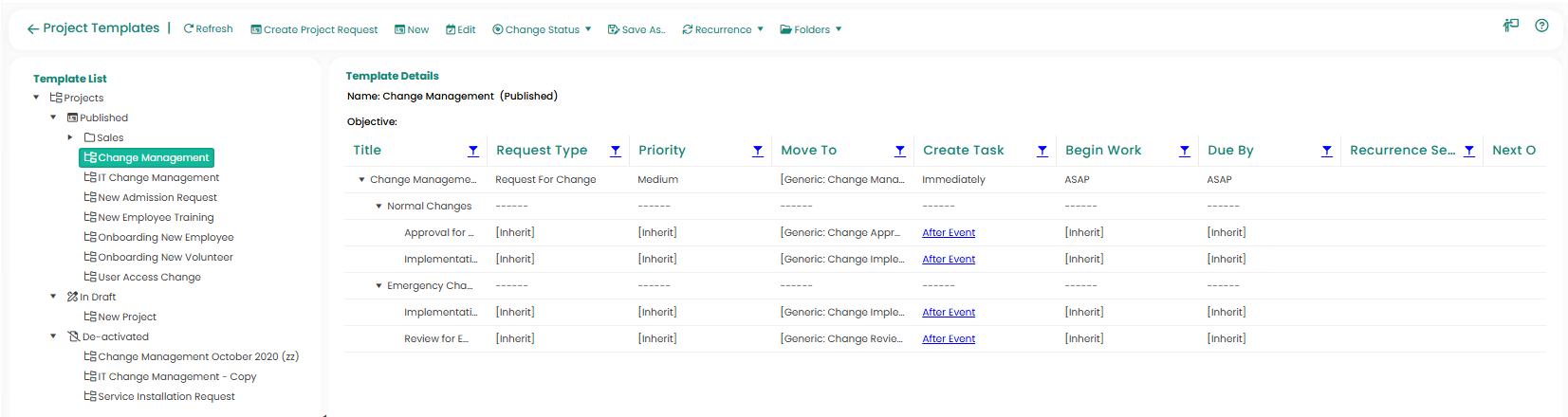Image resolution: width=1568 pixels, height=417 pixels.
Task: Open the Change Status dropdown
Action: click(x=542, y=30)
